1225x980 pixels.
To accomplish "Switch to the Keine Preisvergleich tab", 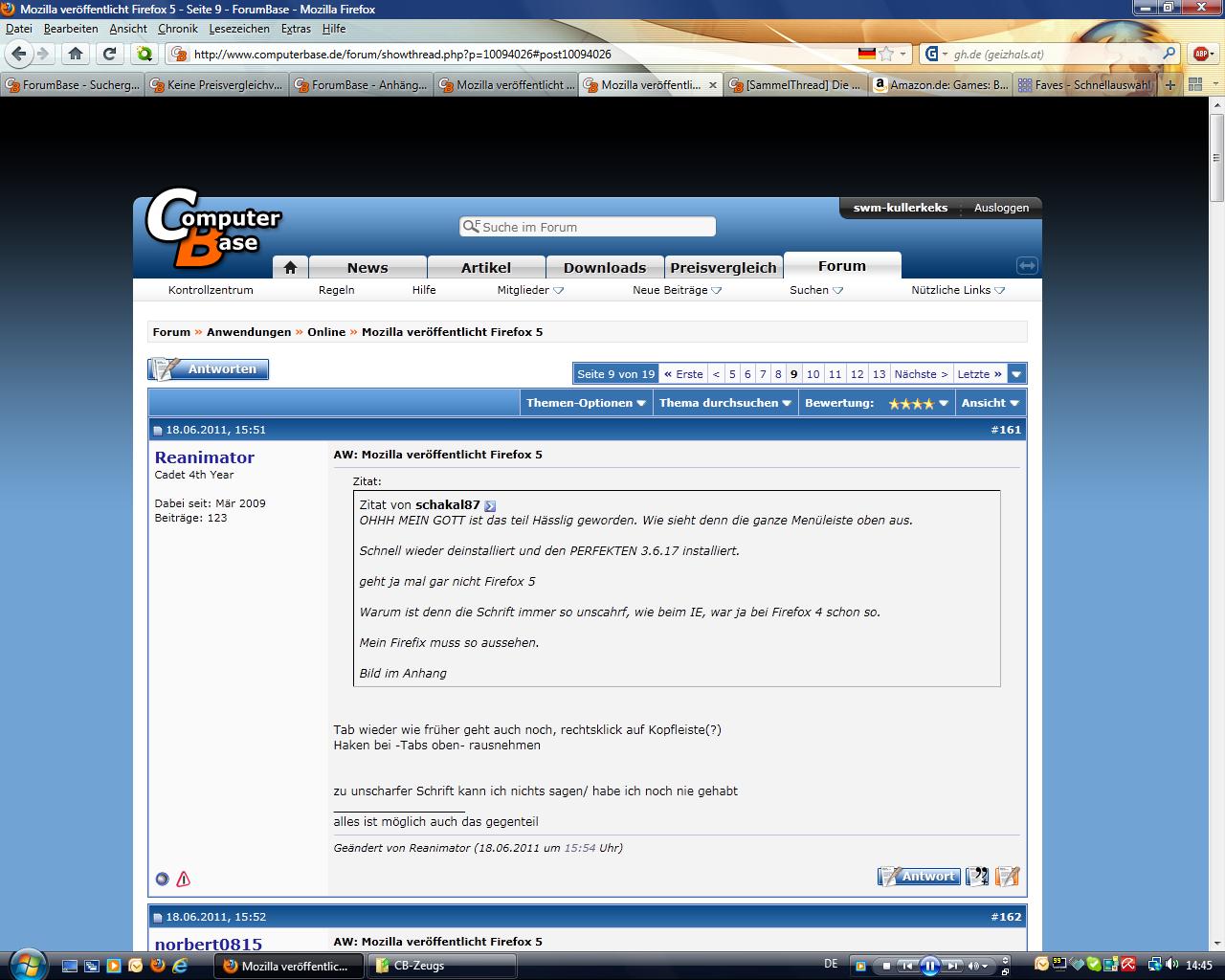I will coord(217,85).
